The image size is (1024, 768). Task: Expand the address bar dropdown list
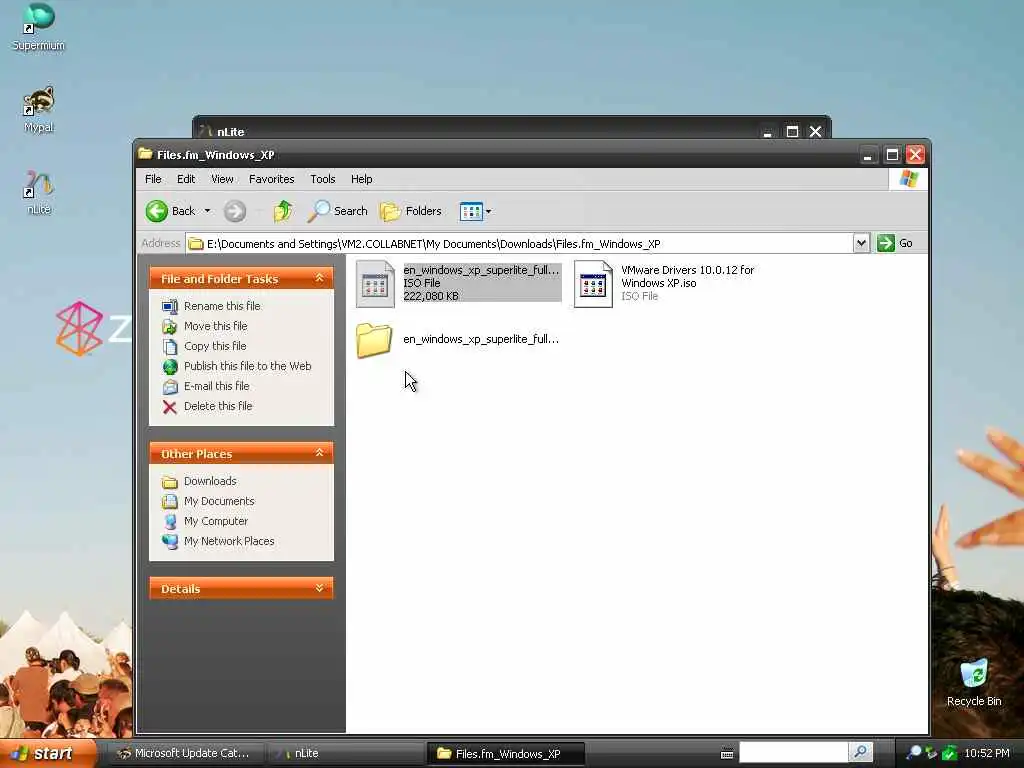861,244
